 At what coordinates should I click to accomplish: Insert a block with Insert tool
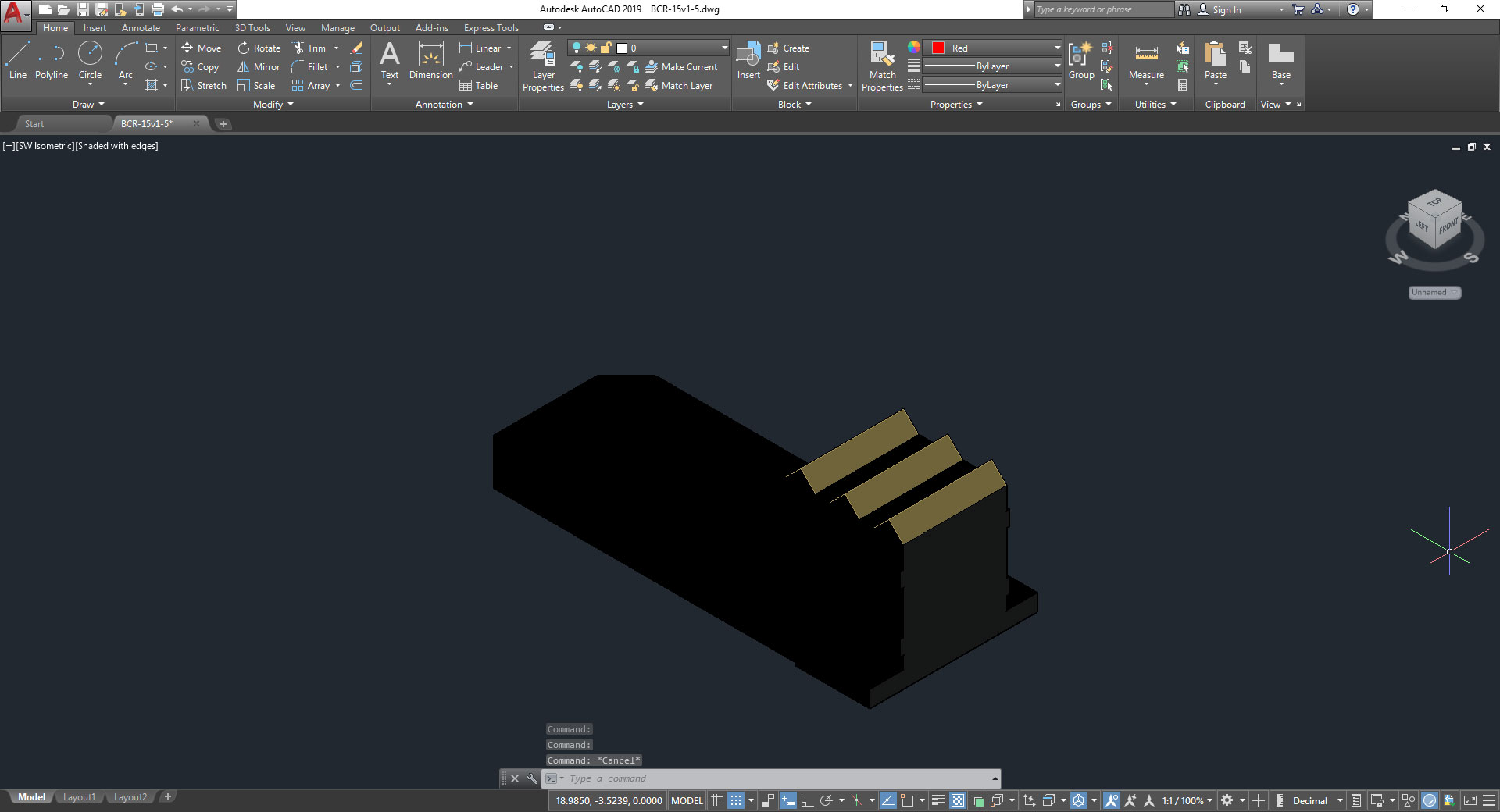pos(748,61)
